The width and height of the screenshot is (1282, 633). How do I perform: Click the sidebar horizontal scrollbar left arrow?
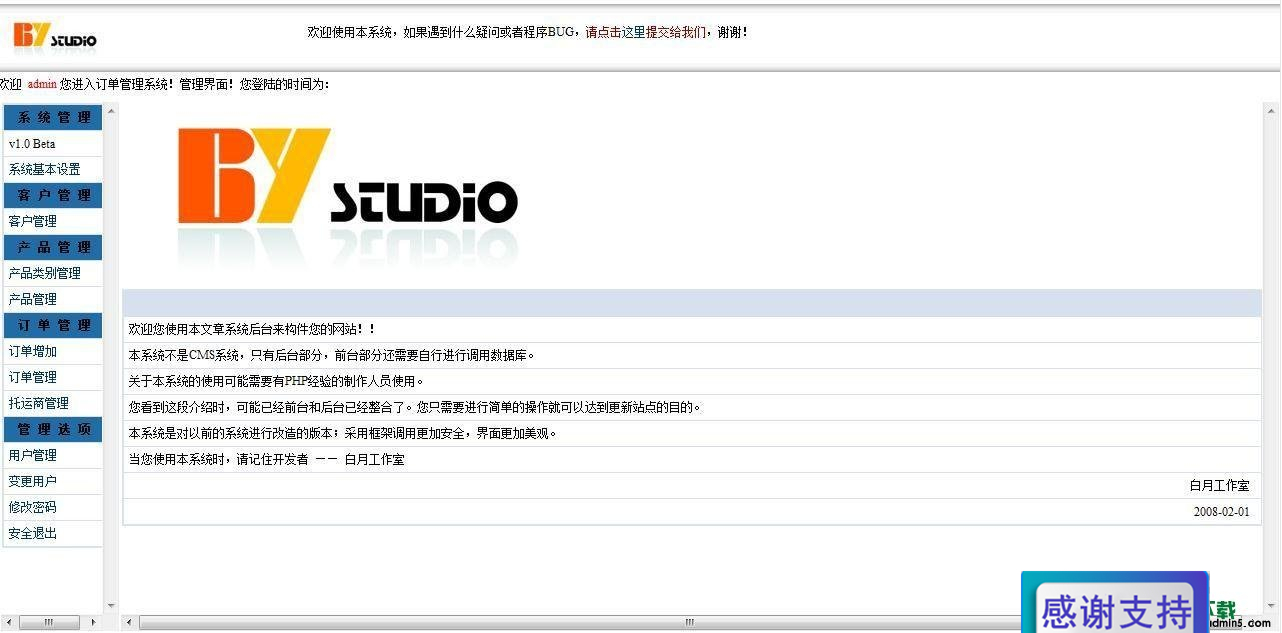8,622
